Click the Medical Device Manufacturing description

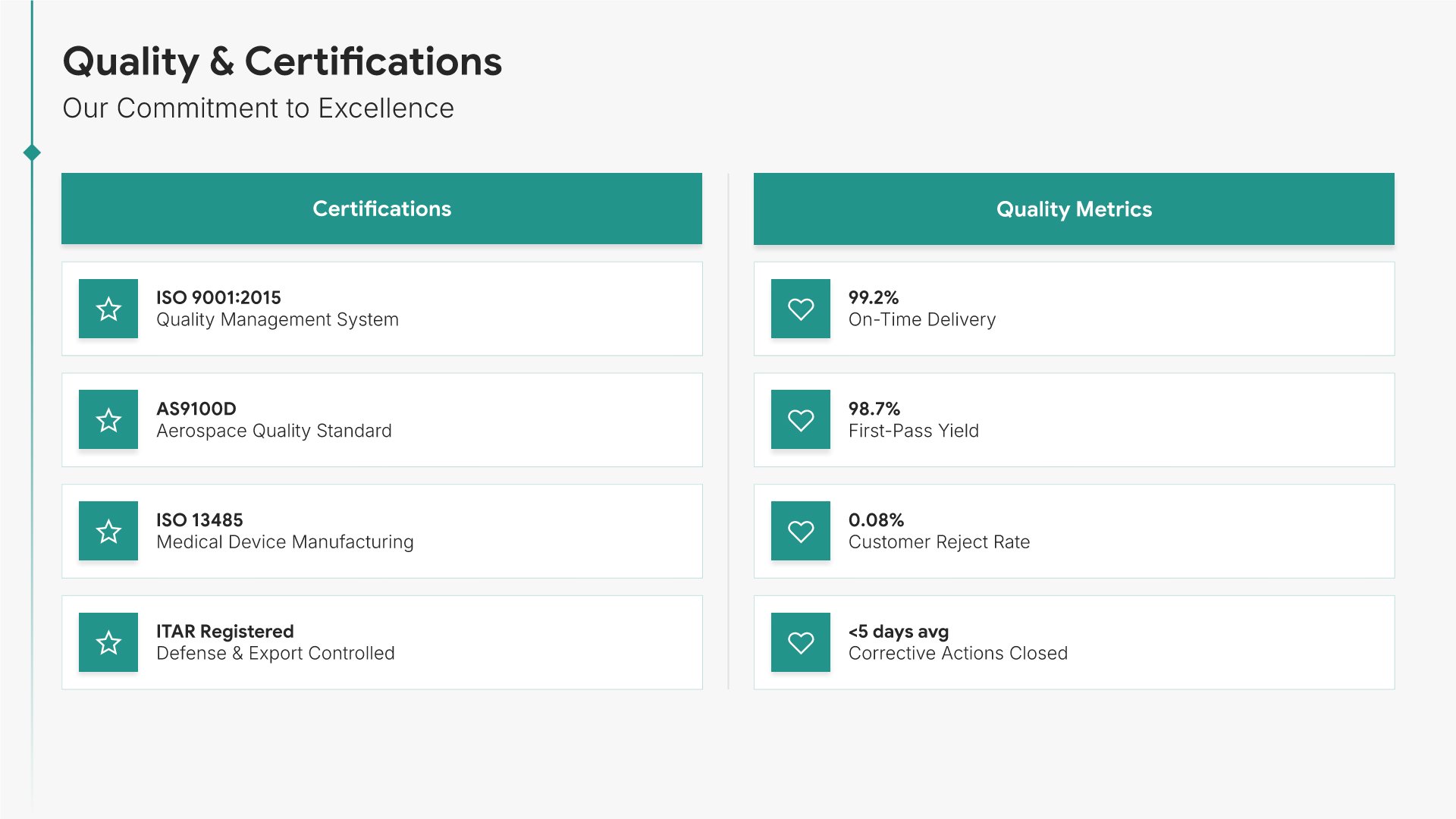pos(285,542)
